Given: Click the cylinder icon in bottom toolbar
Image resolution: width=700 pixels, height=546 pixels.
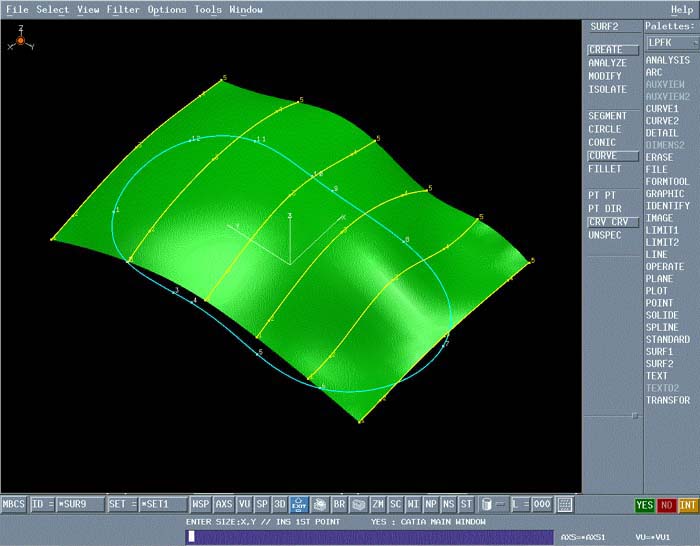Looking at the screenshot, I should coord(486,504).
